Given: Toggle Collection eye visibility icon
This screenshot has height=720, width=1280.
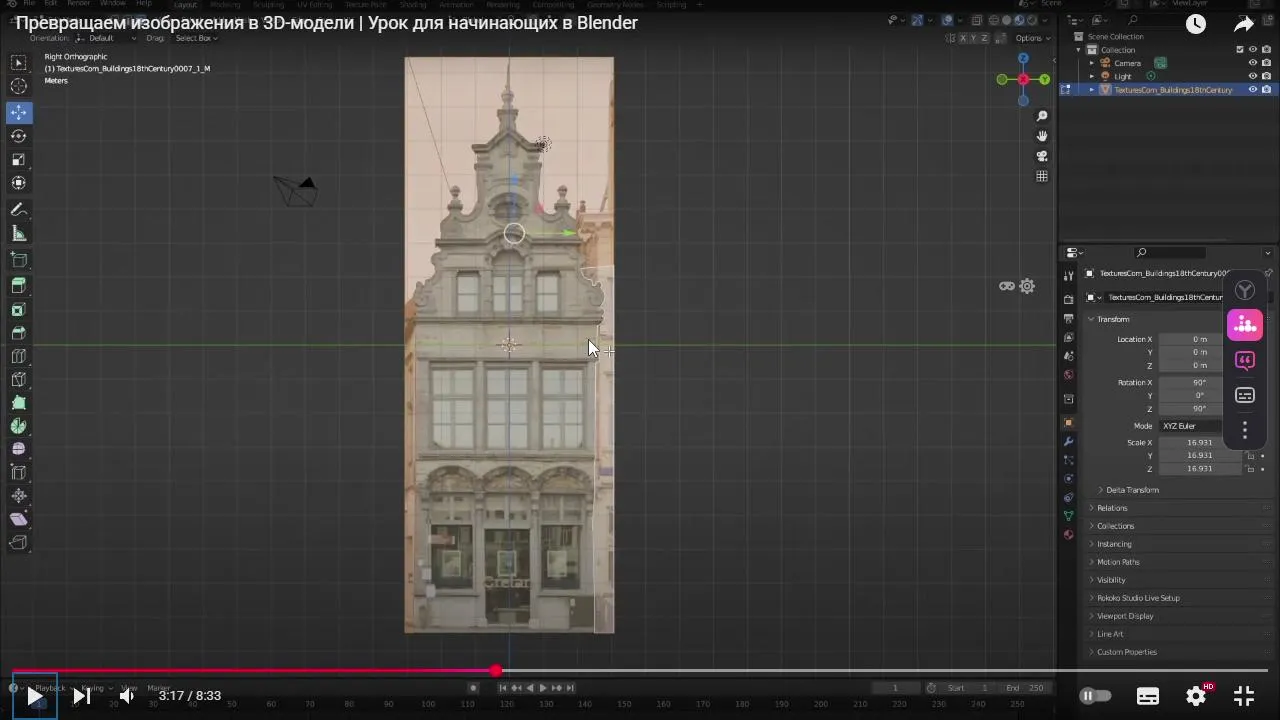Looking at the screenshot, I should pyautogui.click(x=1253, y=50).
